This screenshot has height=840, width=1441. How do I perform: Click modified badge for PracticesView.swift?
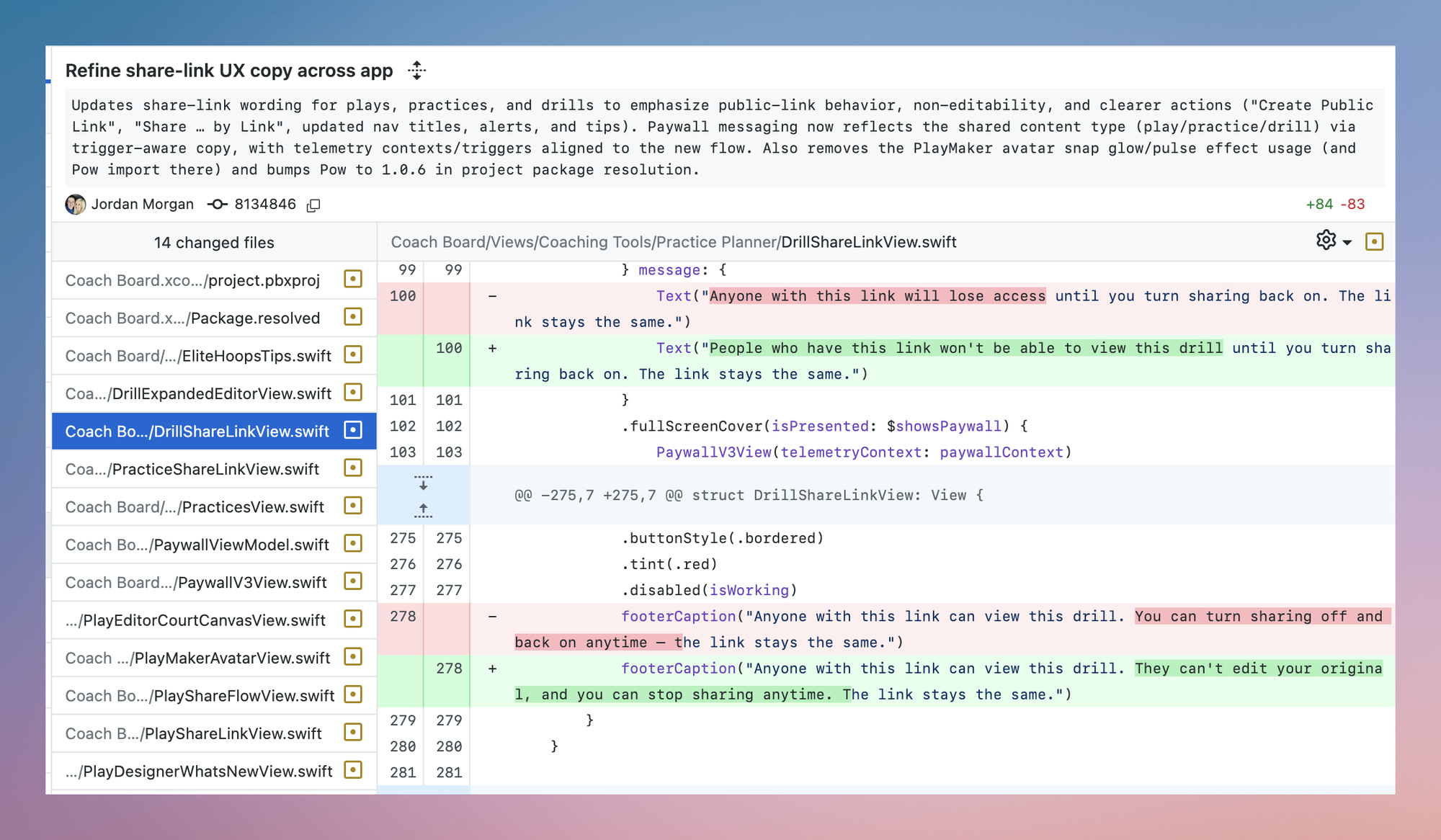[353, 506]
